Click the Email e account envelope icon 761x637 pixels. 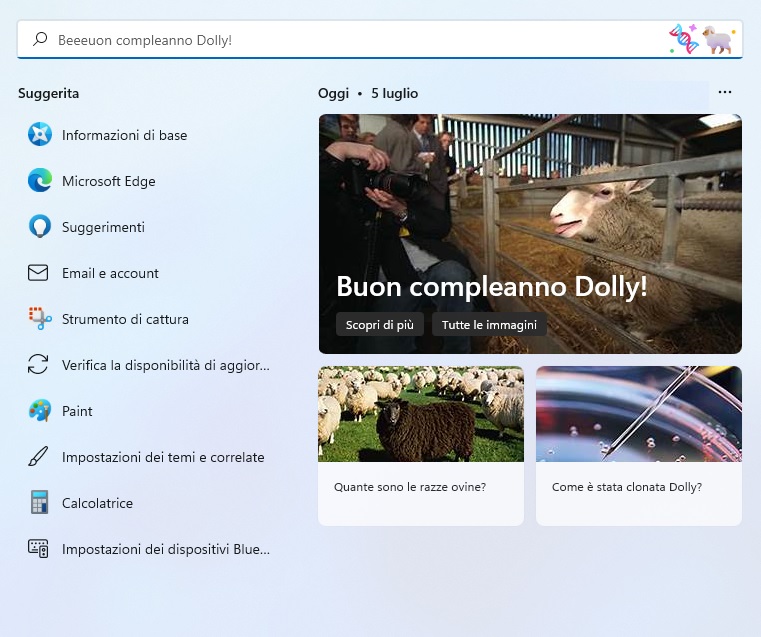pyautogui.click(x=38, y=273)
